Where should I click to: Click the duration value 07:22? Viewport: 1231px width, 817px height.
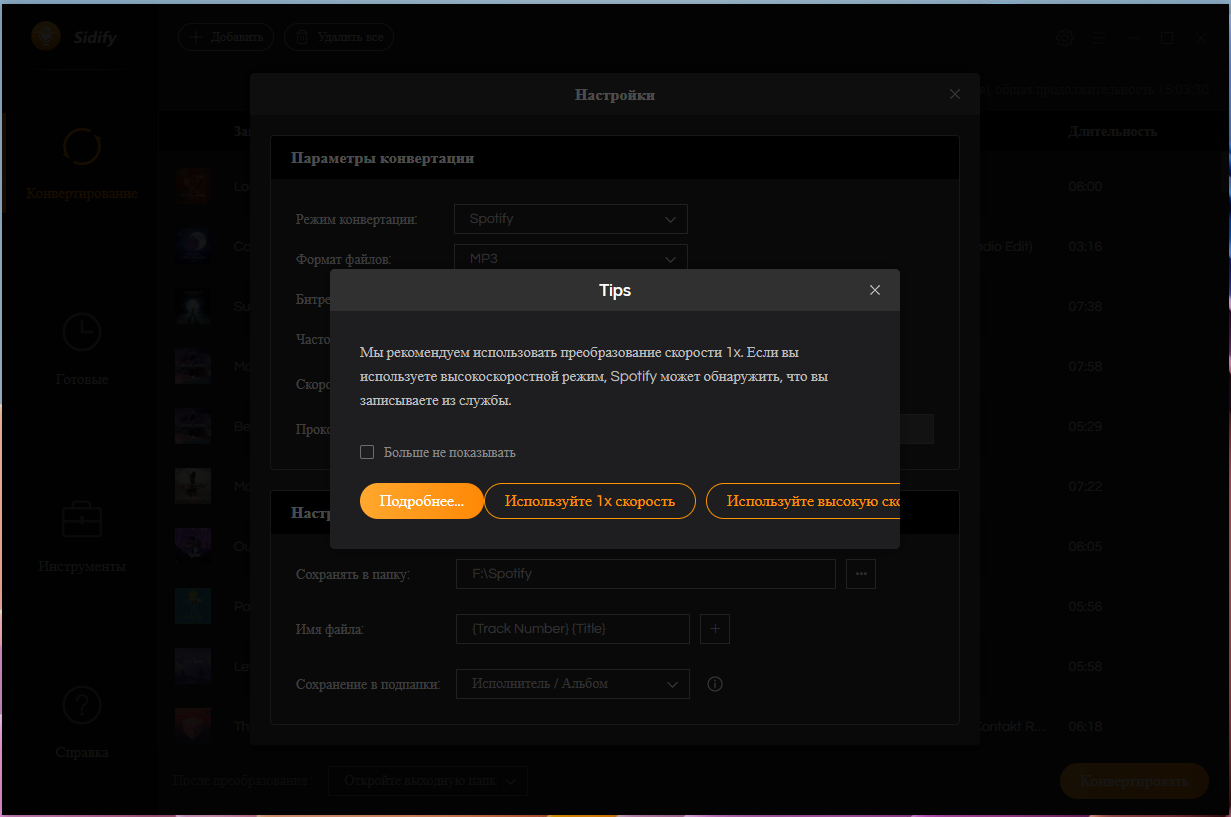pos(1085,487)
